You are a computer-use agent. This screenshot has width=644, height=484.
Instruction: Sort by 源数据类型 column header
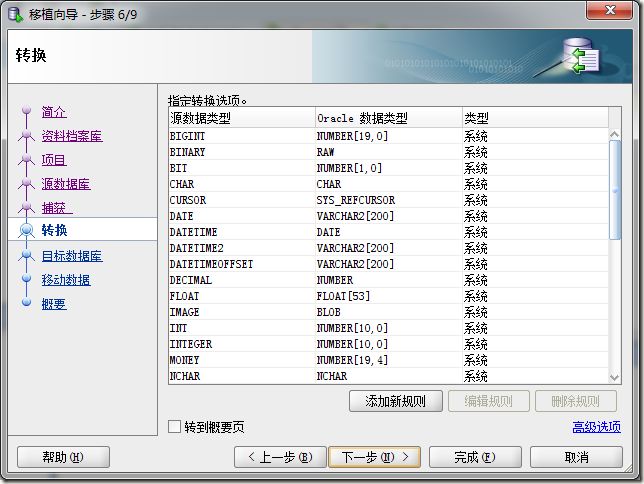click(x=242, y=118)
